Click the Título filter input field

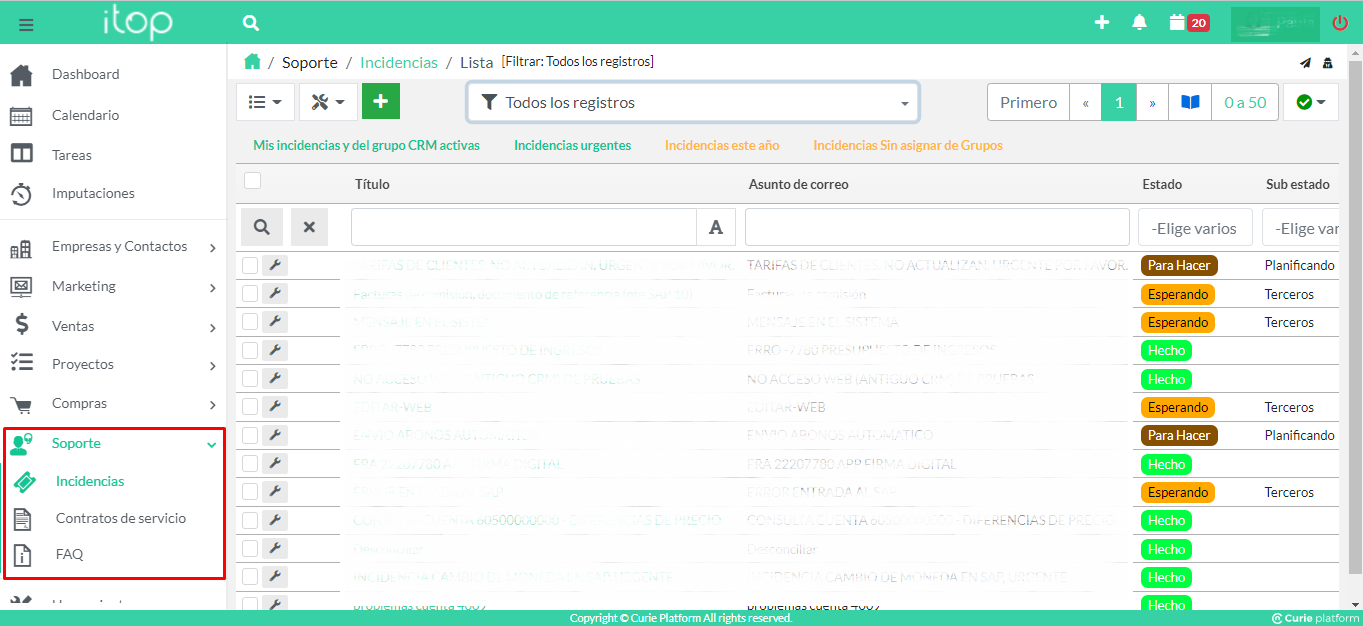(523, 227)
